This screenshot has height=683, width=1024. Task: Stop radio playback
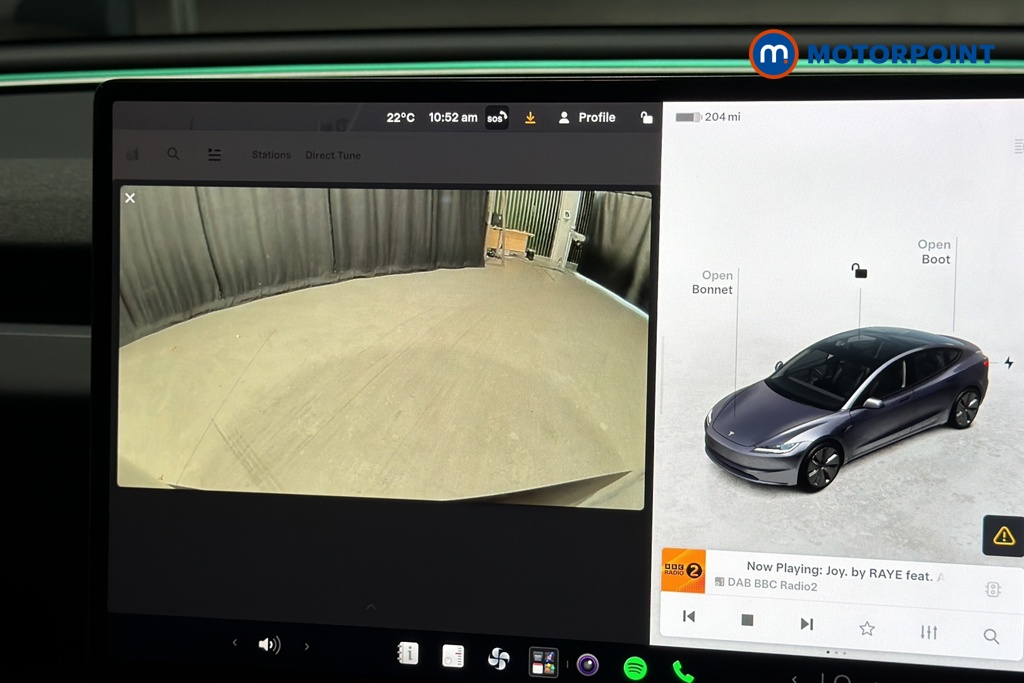pos(748,620)
